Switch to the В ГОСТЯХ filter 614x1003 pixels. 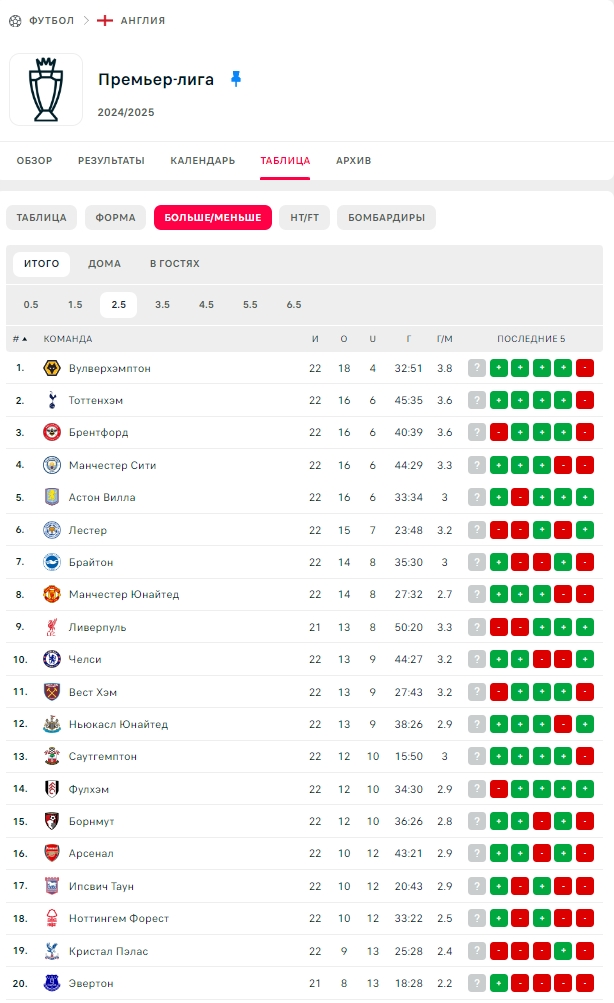coord(175,264)
